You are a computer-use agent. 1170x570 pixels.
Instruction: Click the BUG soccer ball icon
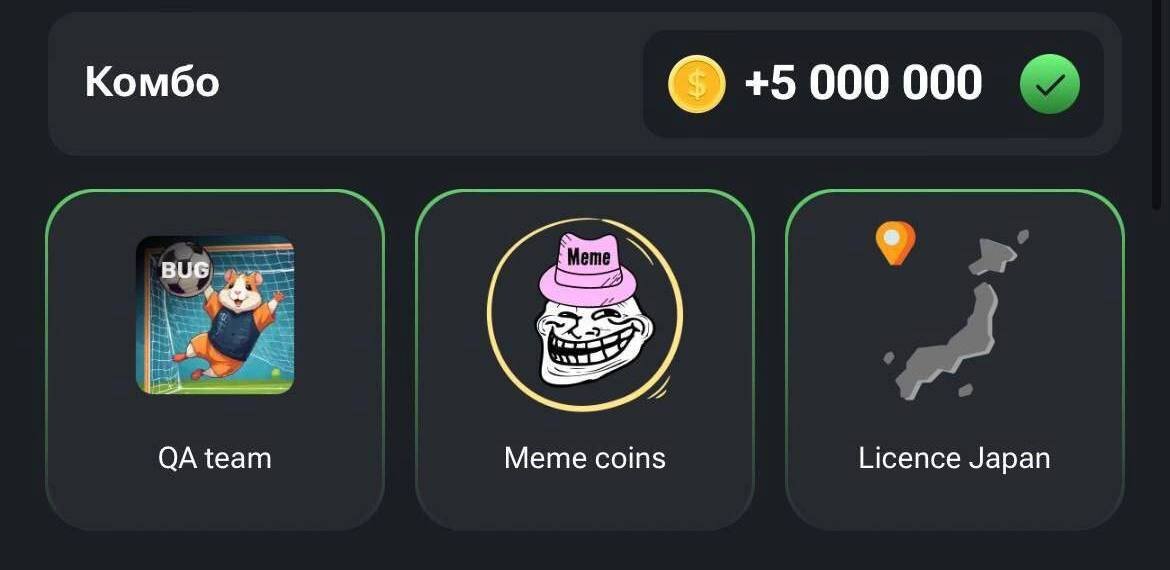click(184, 268)
